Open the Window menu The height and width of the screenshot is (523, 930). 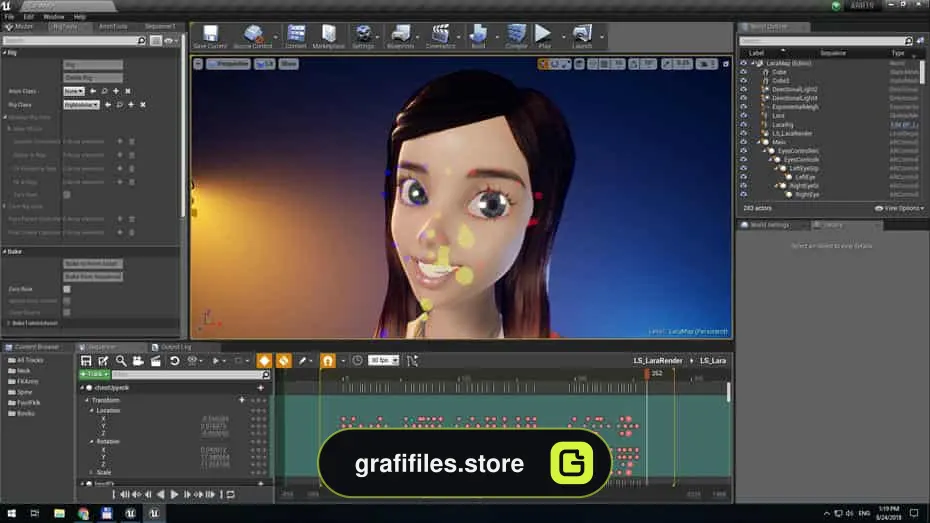tap(53, 17)
